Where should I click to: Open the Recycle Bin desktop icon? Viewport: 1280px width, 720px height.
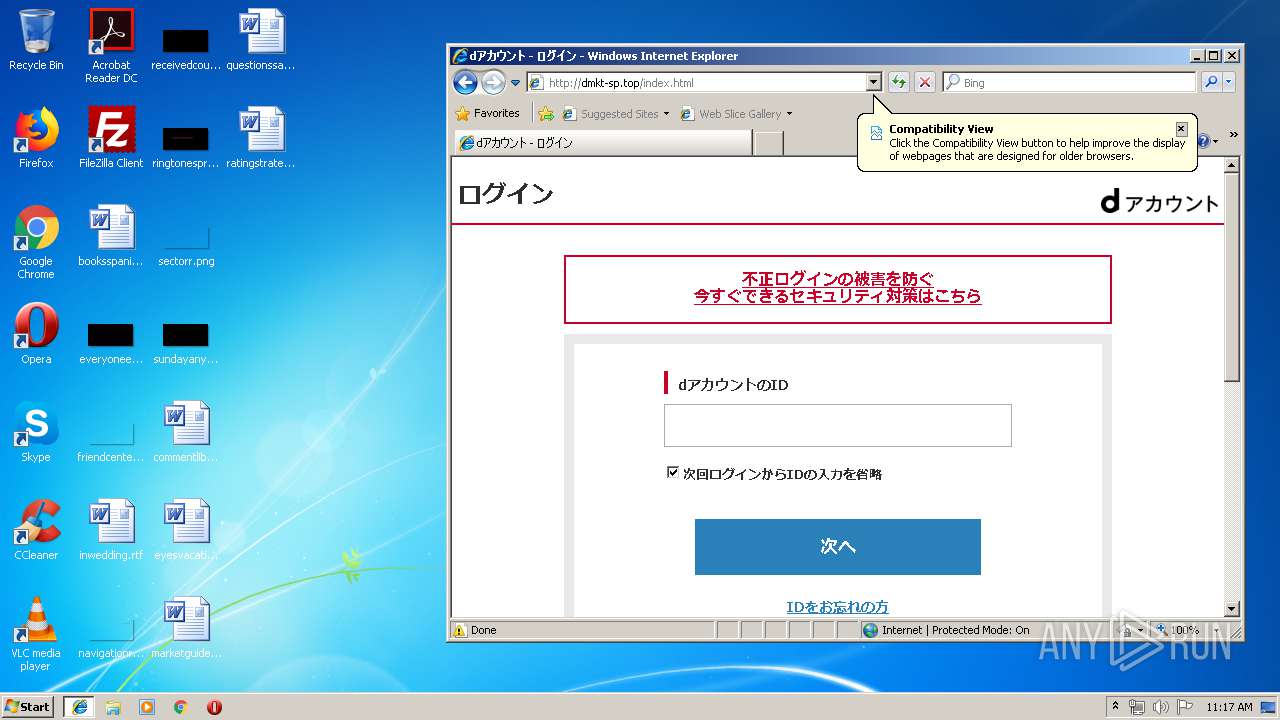pyautogui.click(x=36, y=40)
